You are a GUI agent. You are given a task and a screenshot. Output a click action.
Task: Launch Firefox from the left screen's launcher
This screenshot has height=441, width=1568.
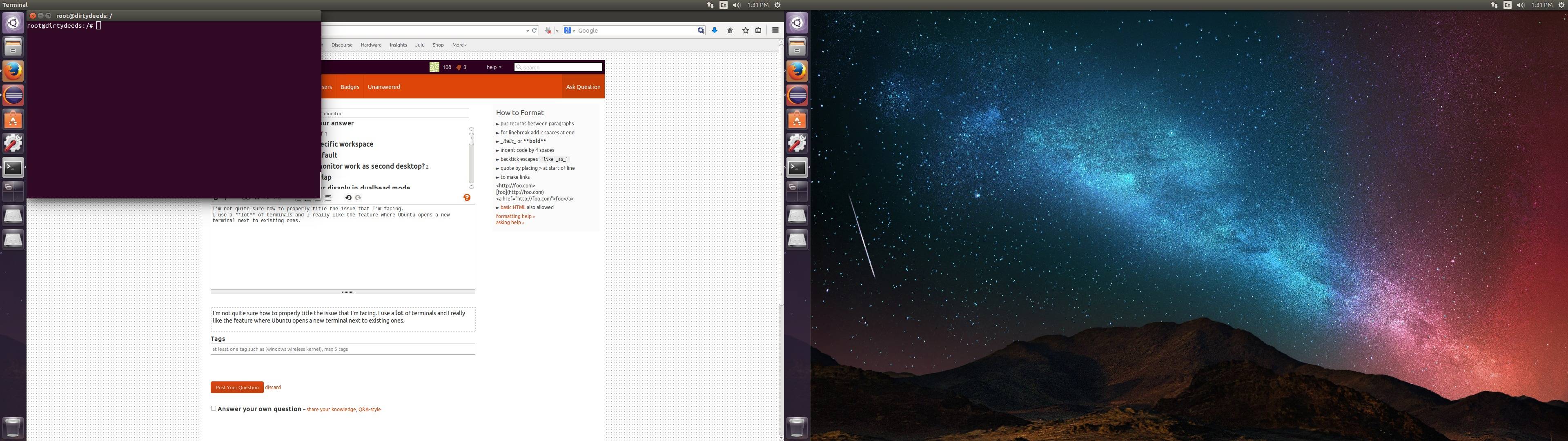click(13, 71)
